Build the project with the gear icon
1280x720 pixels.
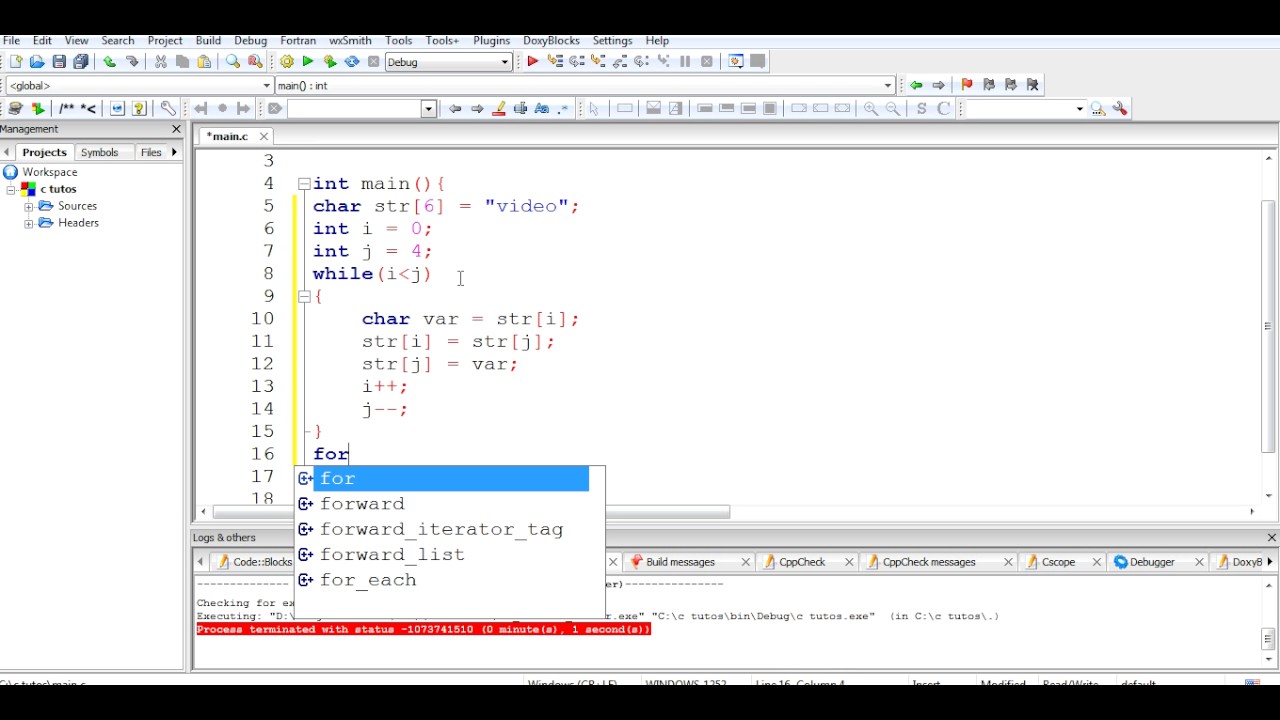[287, 62]
